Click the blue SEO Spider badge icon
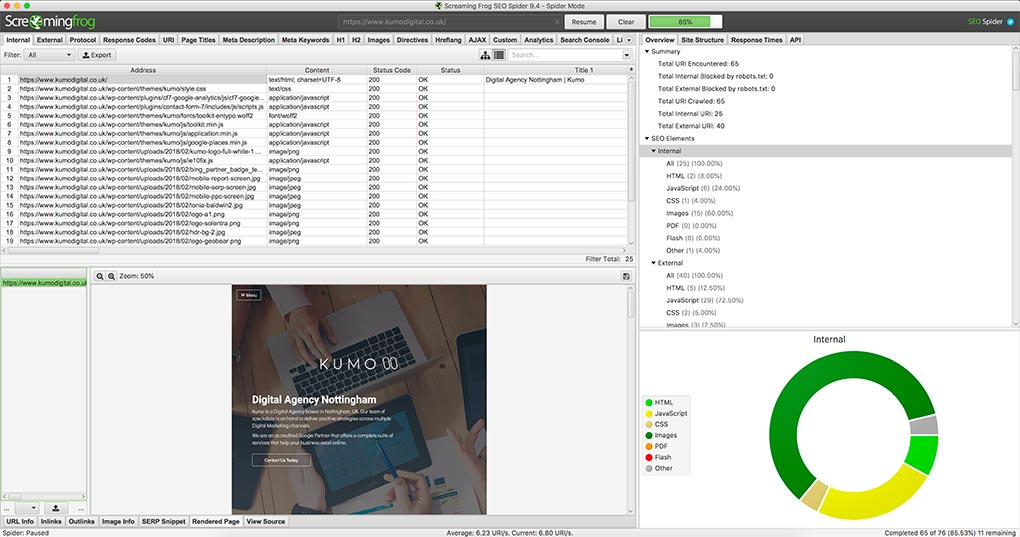Screen dimensions: 1020x537 (1010, 21)
